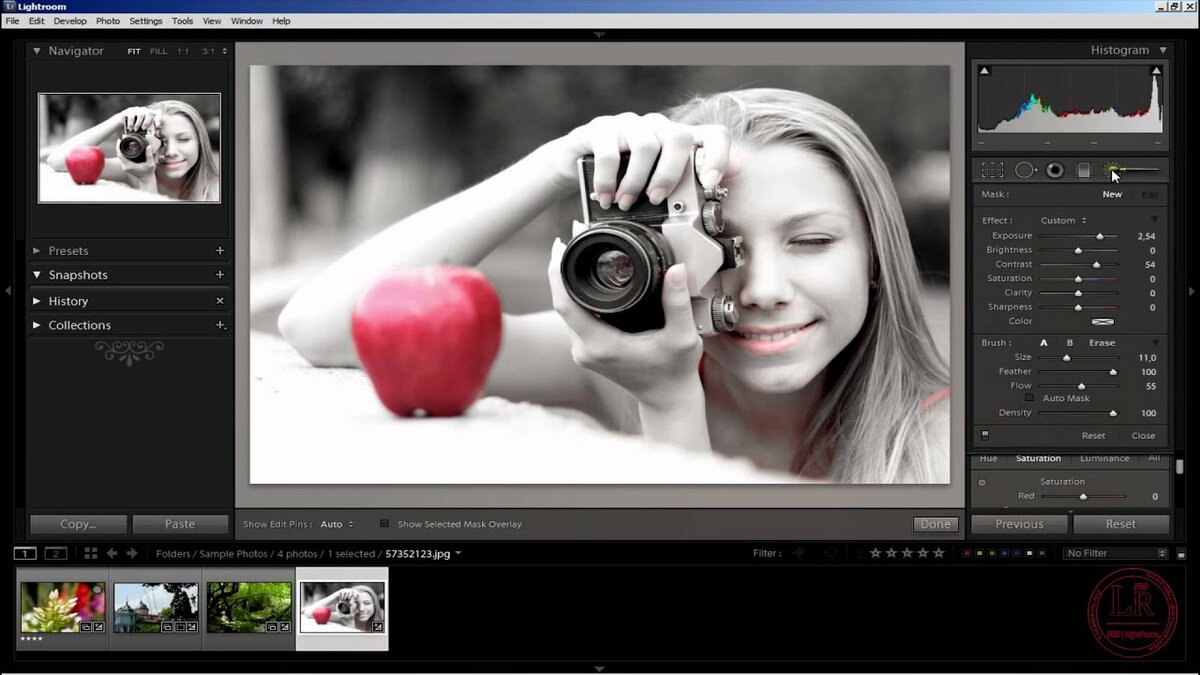This screenshot has width=1200, height=675.
Task: Add a new preset with the plus icon
Action: point(220,251)
